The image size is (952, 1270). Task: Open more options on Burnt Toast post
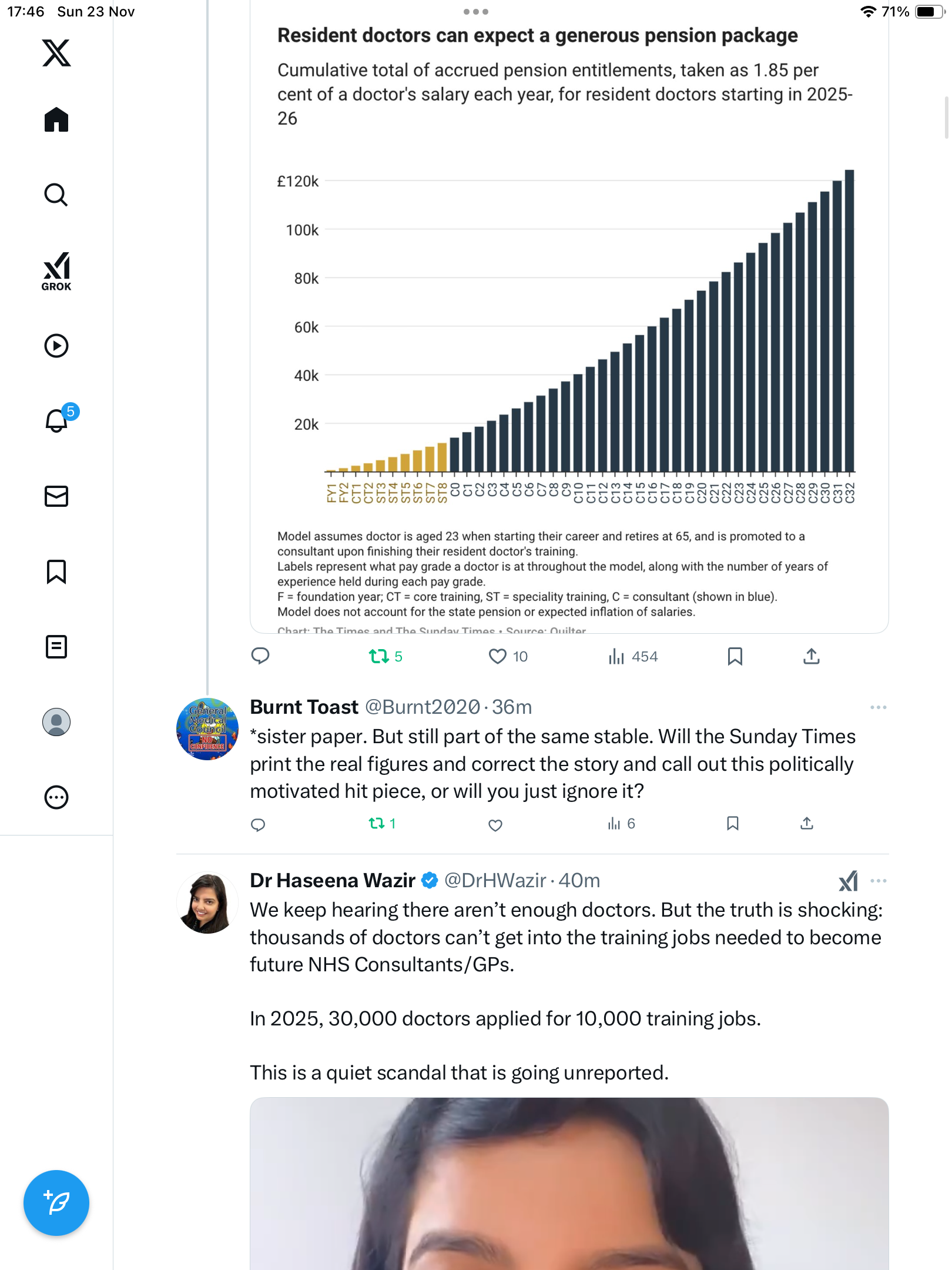(878, 707)
